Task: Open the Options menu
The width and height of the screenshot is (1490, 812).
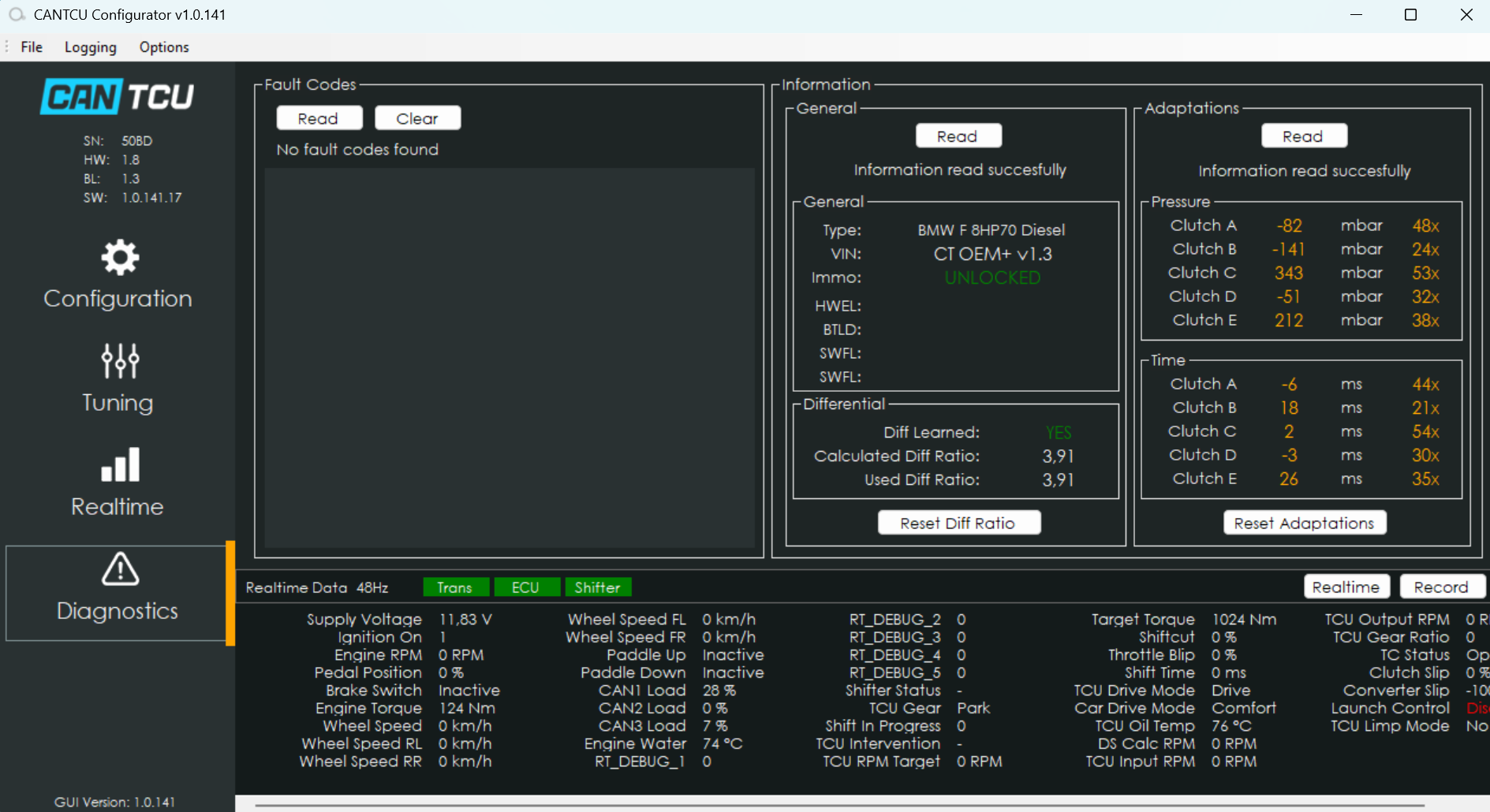Action: coord(164,47)
